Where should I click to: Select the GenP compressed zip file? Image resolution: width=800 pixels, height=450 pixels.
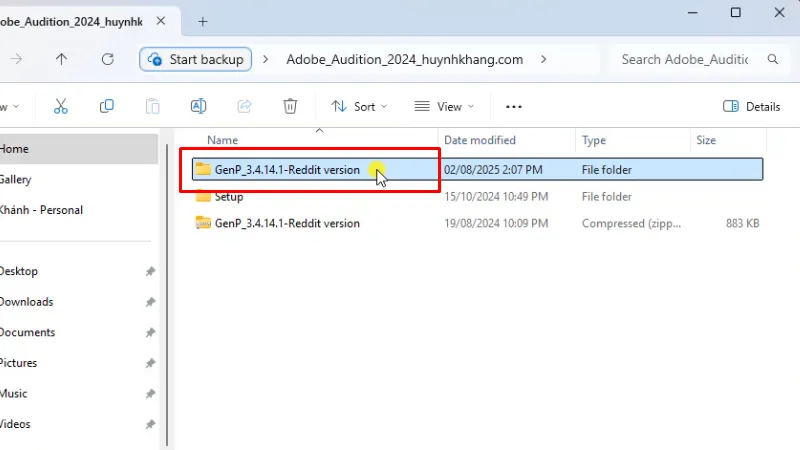(x=286, y=223)
